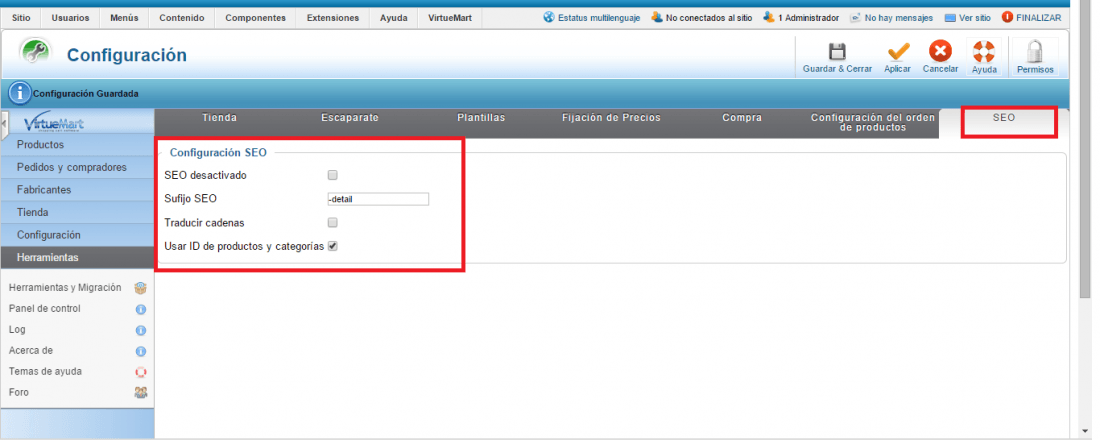
Task: Open Permisos padlock icon
Action: (1035, 52)
